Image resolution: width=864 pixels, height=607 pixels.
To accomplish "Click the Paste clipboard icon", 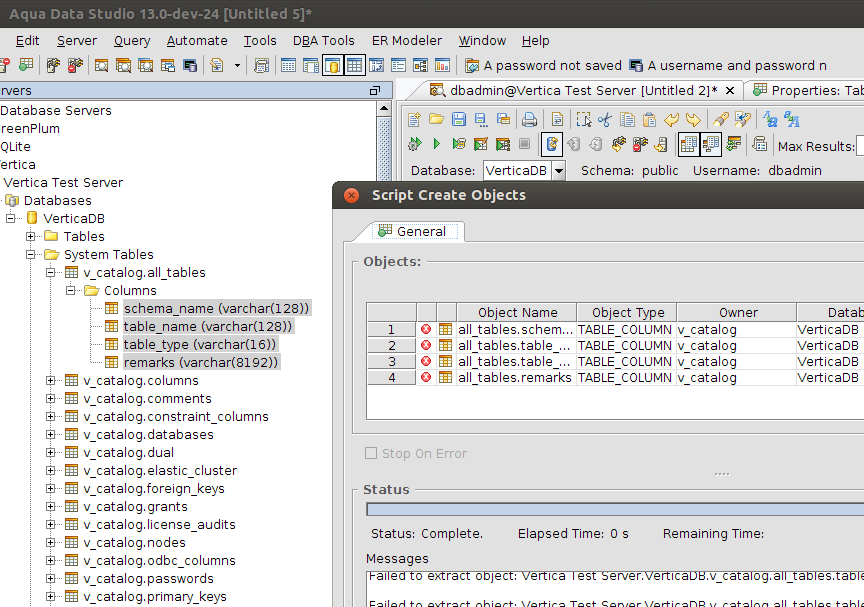I will click(x=648, y=119).
